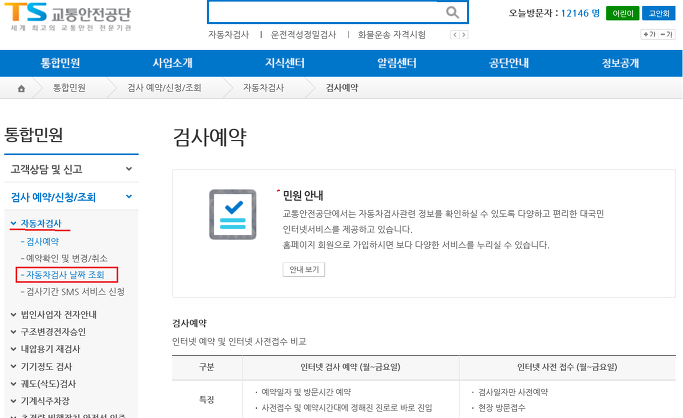Open 검사예약 in the sidebar
The width and height of the screenshot is (683, 418).
pos(40,242)
